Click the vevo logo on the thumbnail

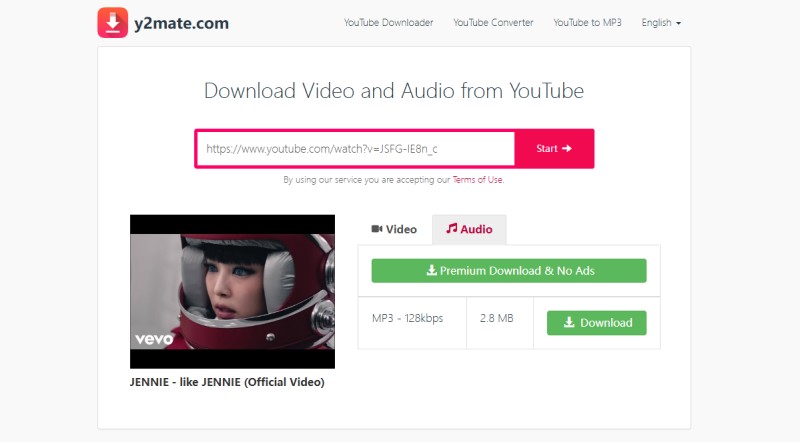tap(155, 338)
